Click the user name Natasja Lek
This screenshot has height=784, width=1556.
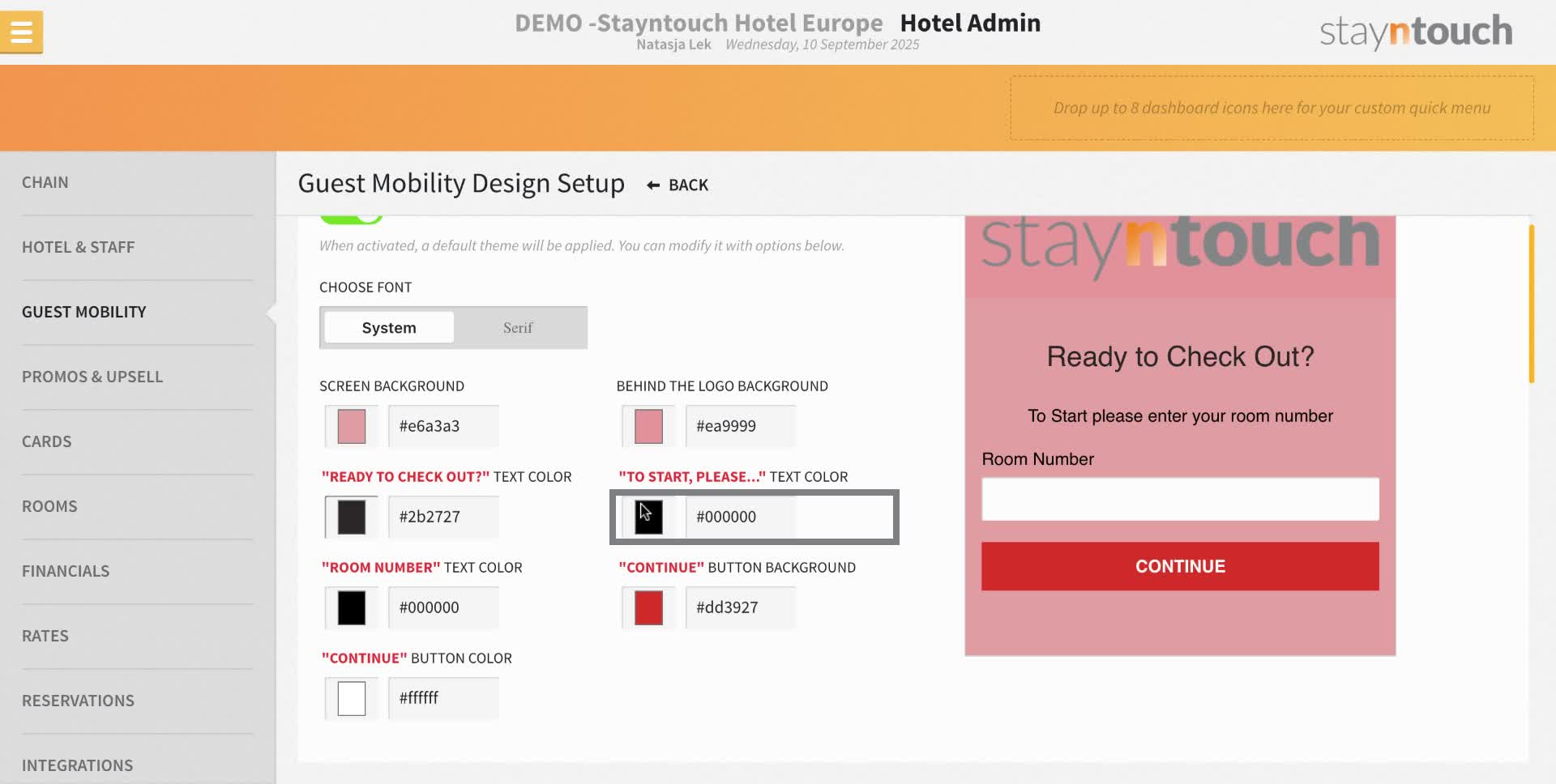coord(673,45)
